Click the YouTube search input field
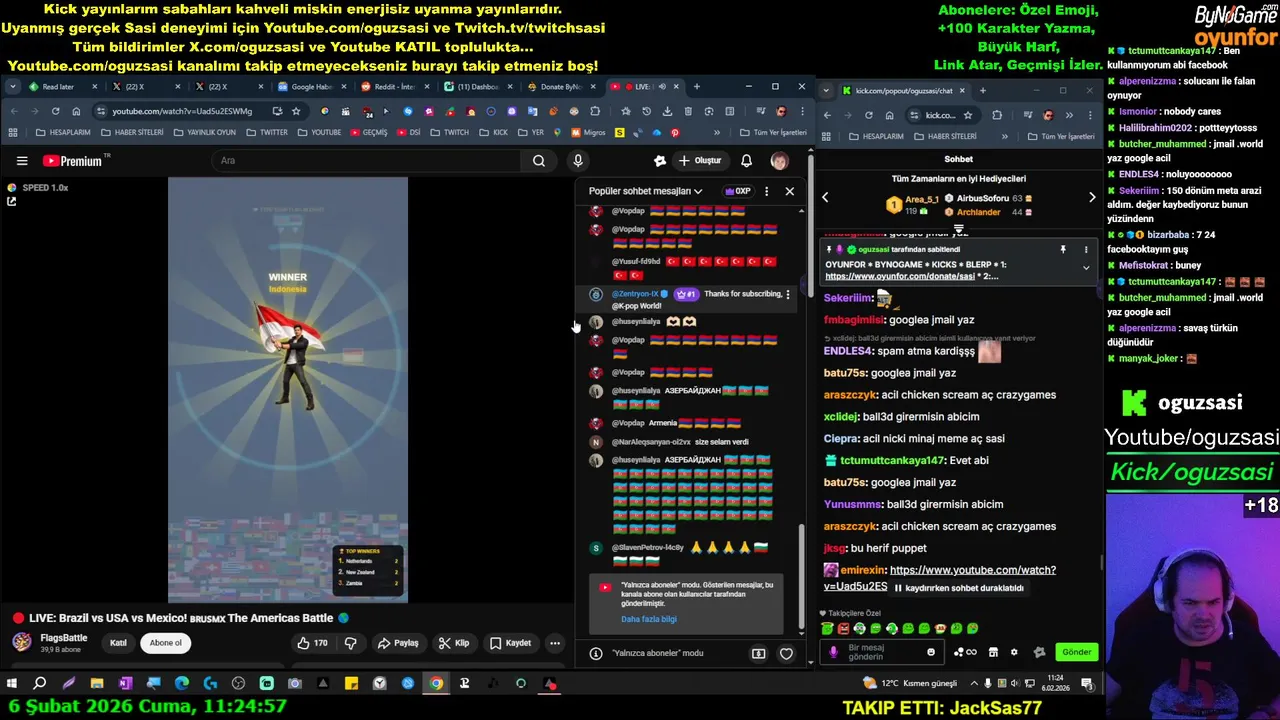This screenshot has height=720, width=1280. (365, 161)
